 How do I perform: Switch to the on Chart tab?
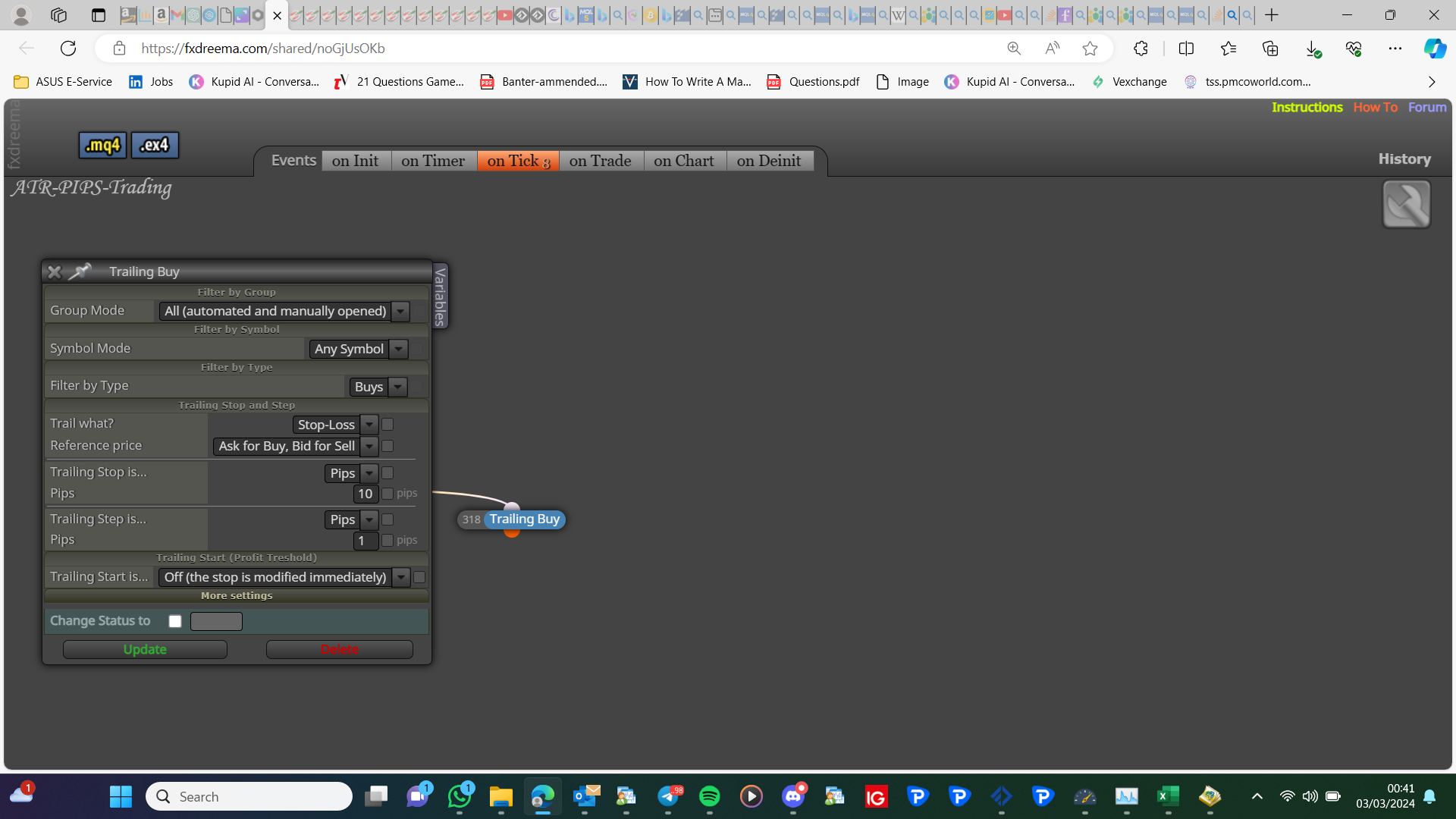click(x=684, y=161)
